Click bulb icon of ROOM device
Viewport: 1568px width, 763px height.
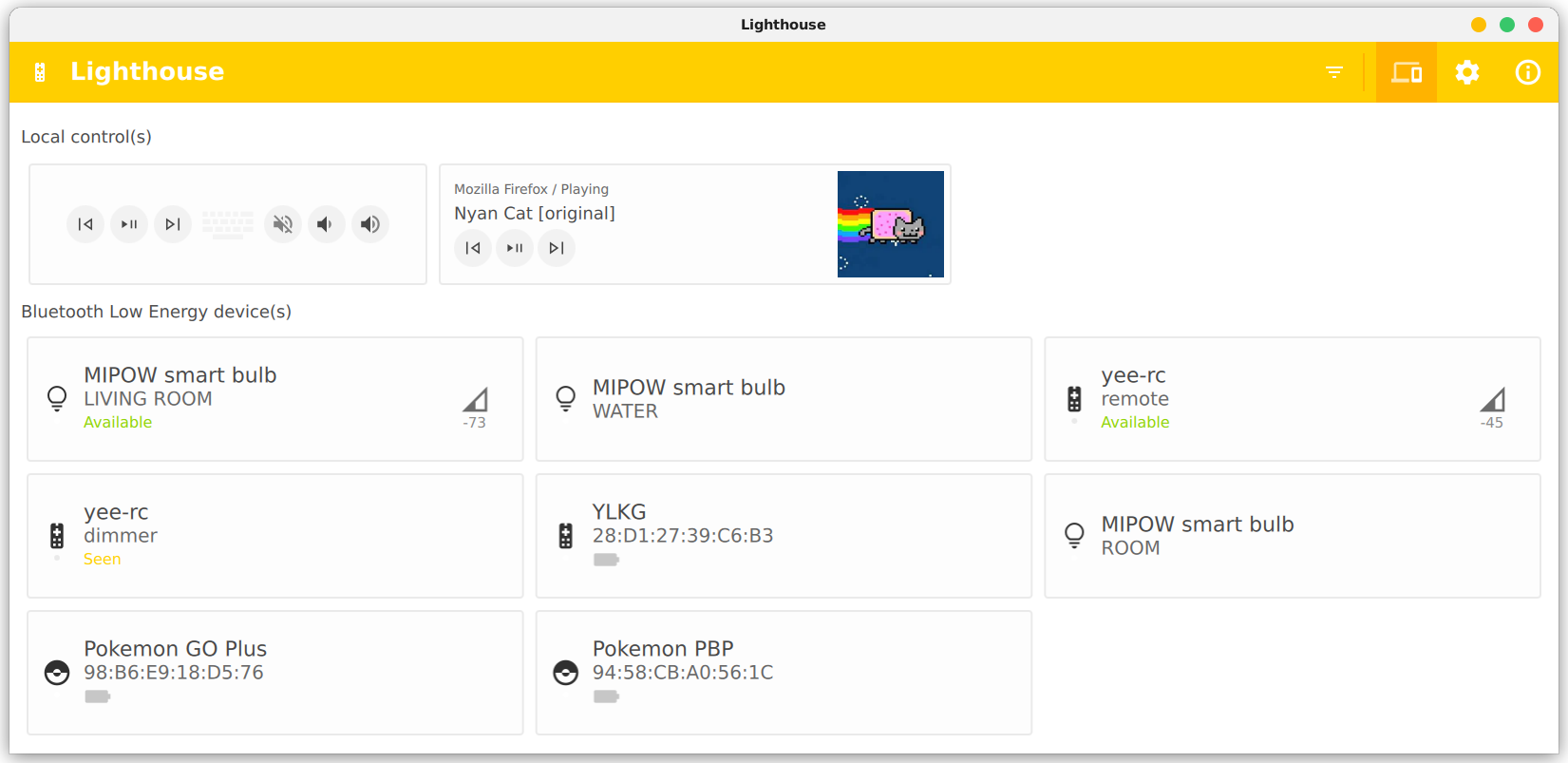pyautogui.click(x=1074, y=536)
